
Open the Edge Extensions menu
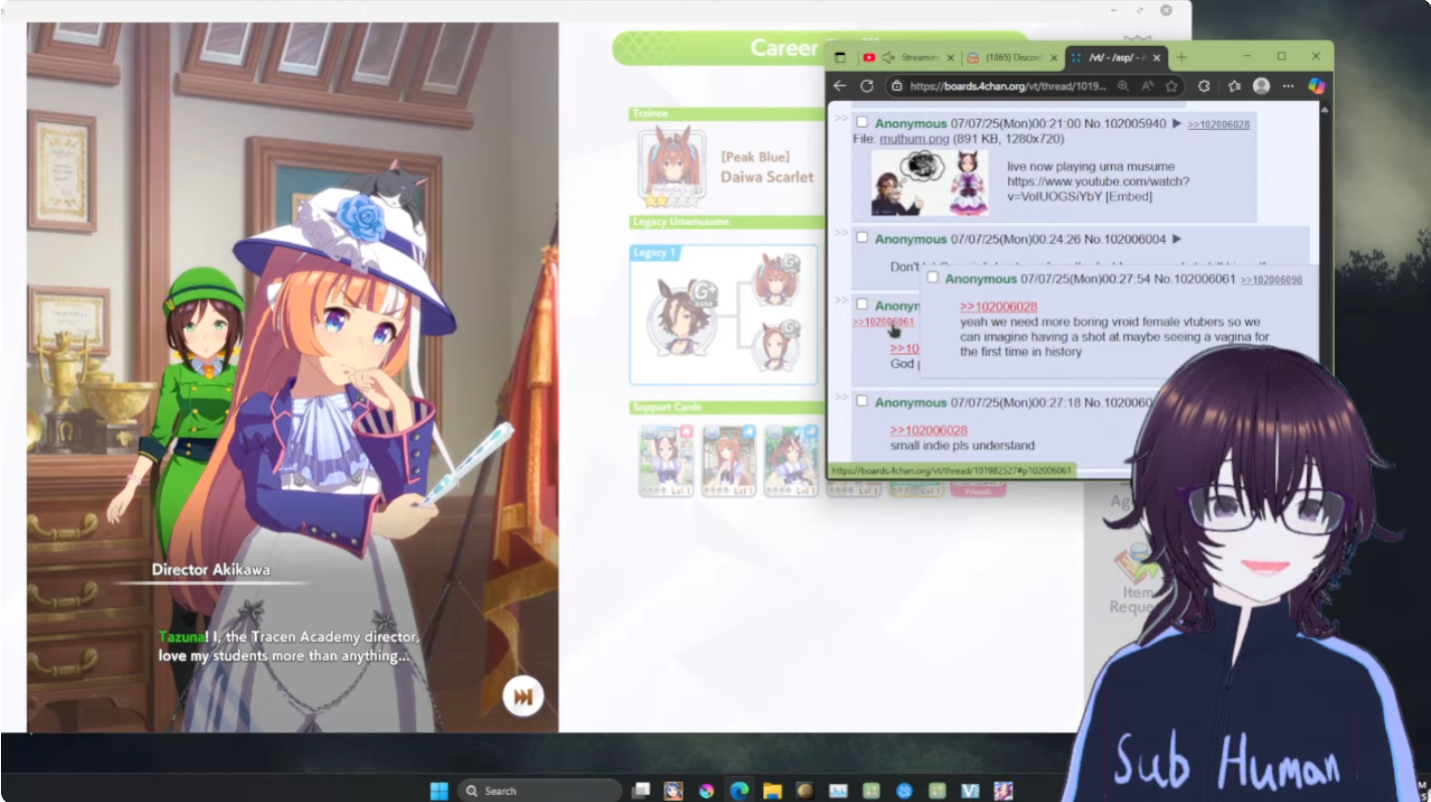pos(1204,86)
